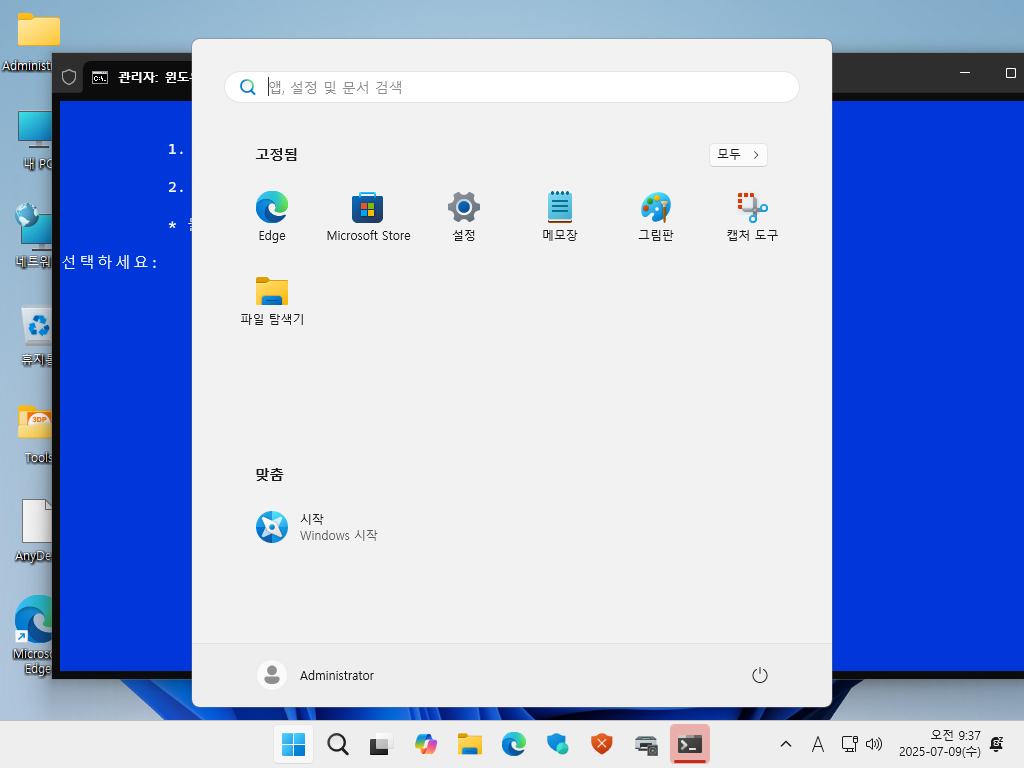The height and width of the screenshot is (768, 1024).
Task: Open network status tray icon
Action: (x=849, y=744)
